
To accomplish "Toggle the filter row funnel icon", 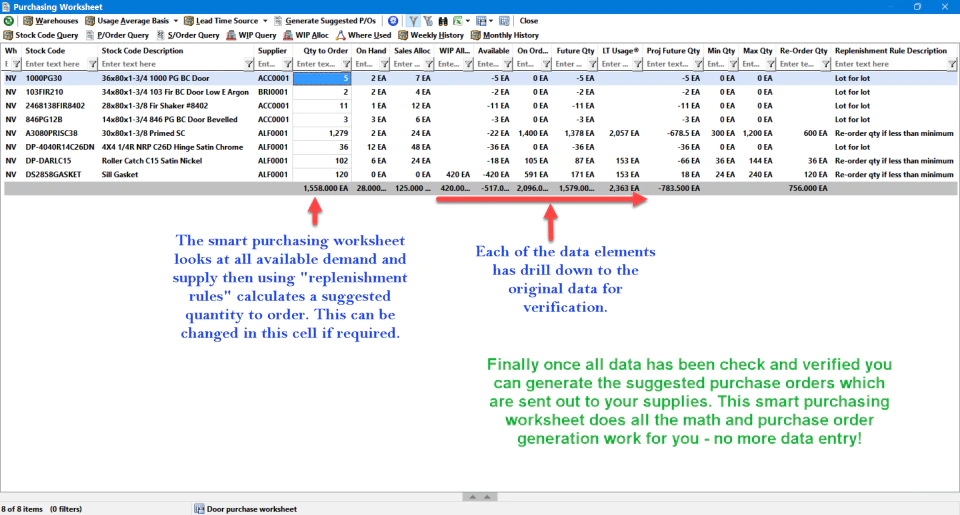I will click(413, 21).
